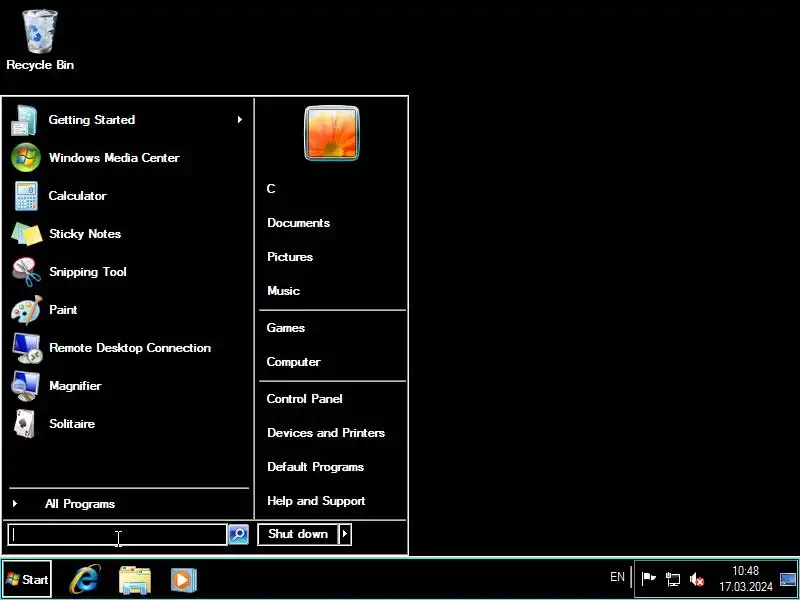The image size is (800, 600).
Task: Select the Windows Media Center label
Action: click(114, 158)
